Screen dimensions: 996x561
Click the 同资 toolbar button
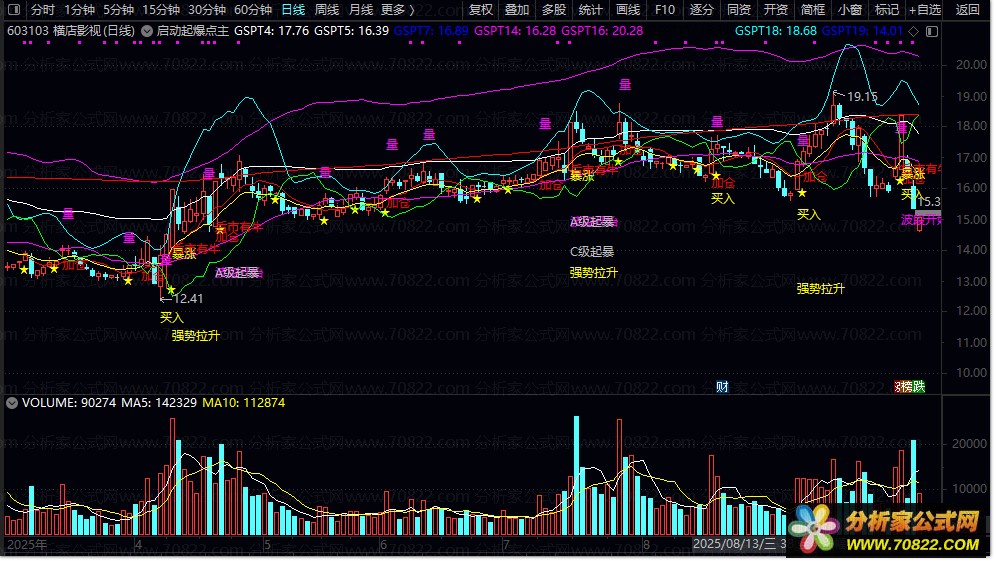coord(739,10)
